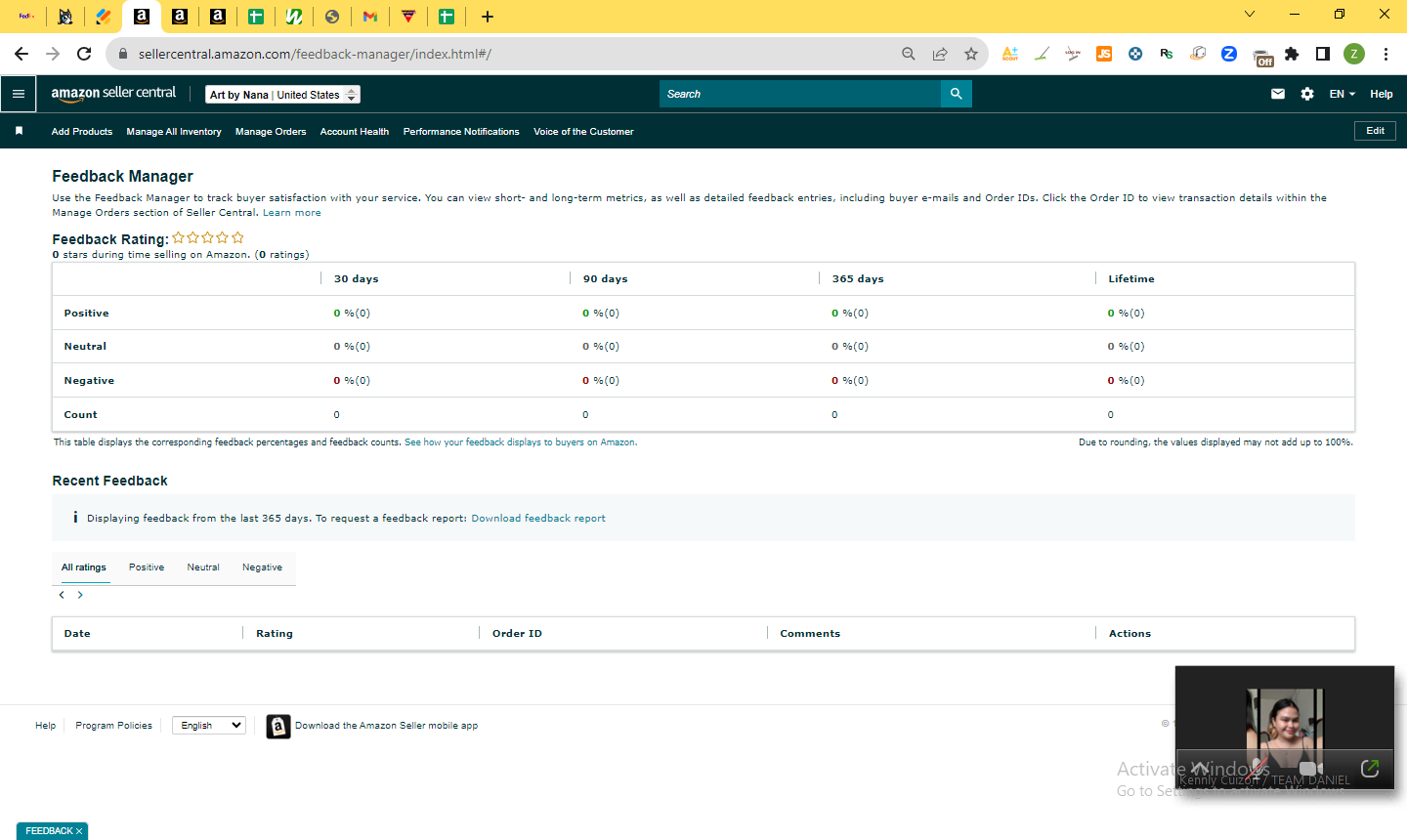Click the Lifetime column header

1131,279
